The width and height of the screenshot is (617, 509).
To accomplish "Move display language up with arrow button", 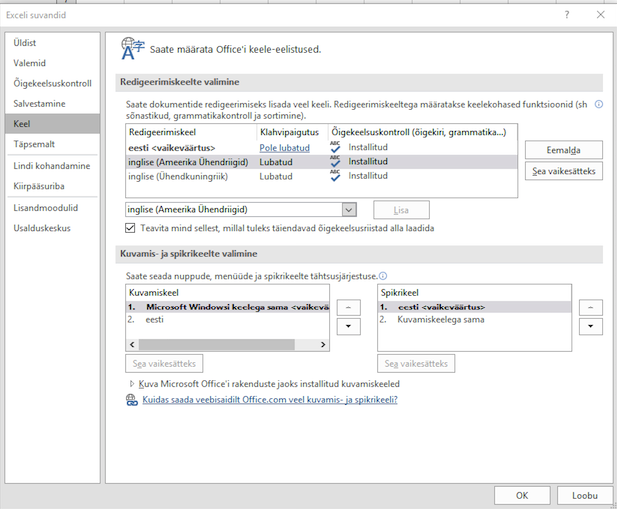I will coord(348,307).
